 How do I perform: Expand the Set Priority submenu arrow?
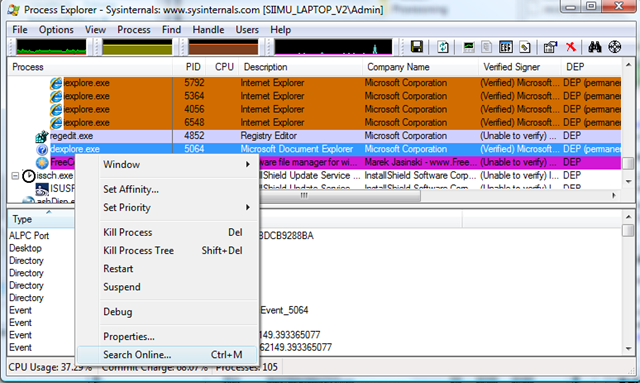247,207
